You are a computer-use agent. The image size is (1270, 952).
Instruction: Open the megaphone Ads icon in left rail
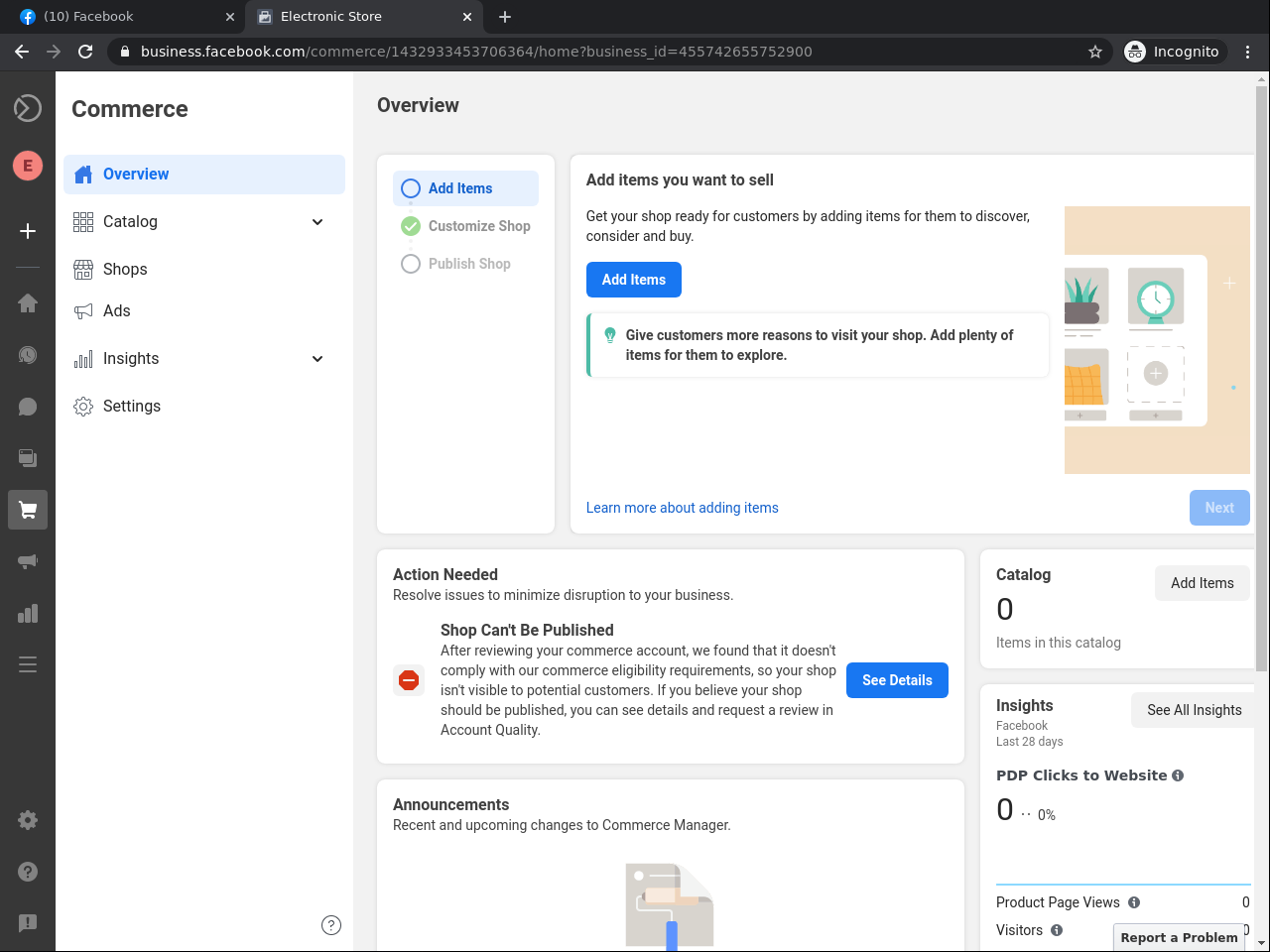[x=28, y=561]
